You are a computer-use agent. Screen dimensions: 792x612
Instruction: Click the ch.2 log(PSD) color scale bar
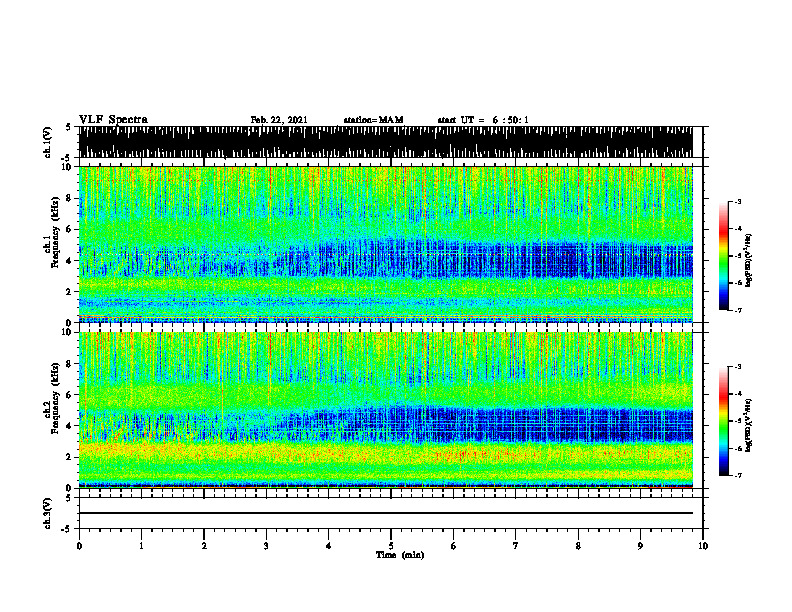(724, 421)
